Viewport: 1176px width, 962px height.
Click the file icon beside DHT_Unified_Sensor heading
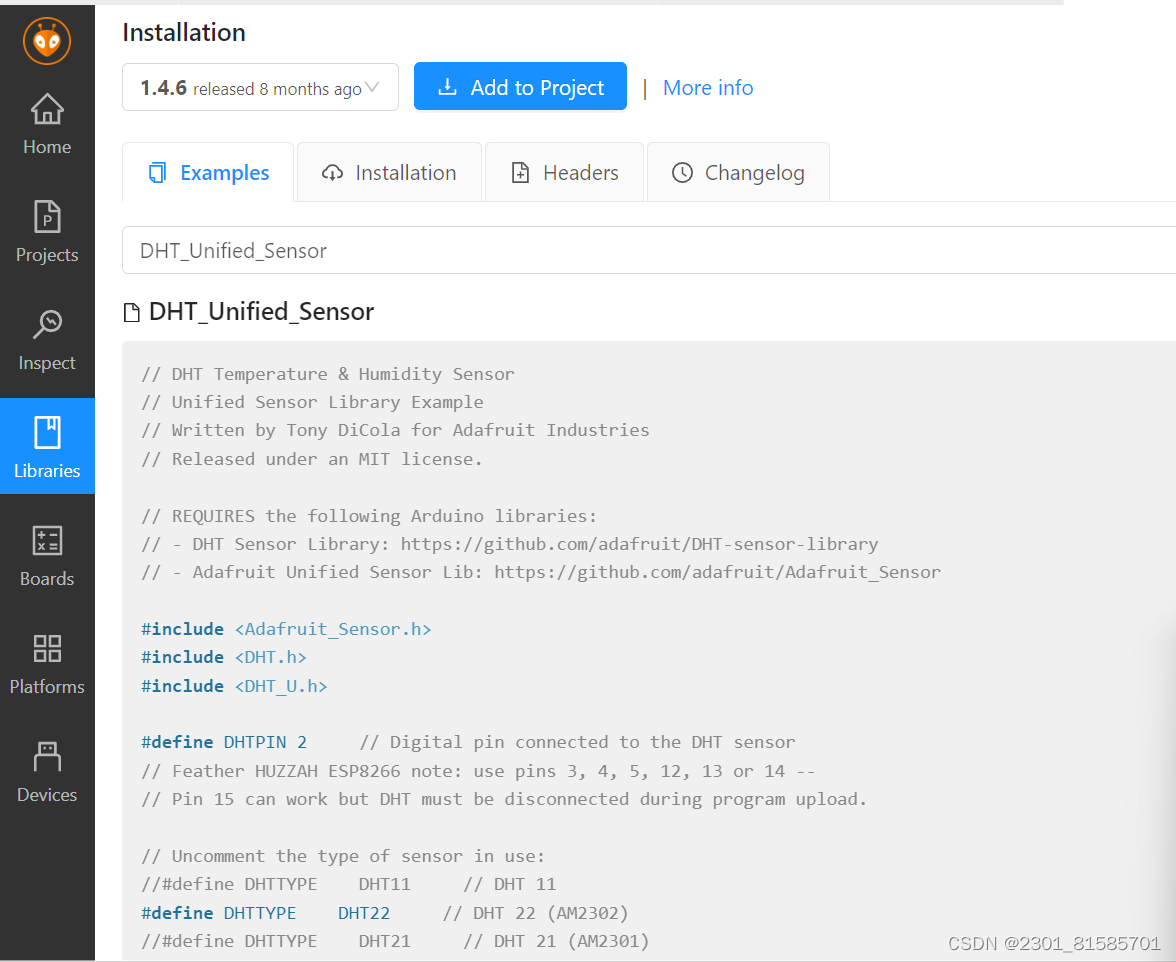pos(131,313)
